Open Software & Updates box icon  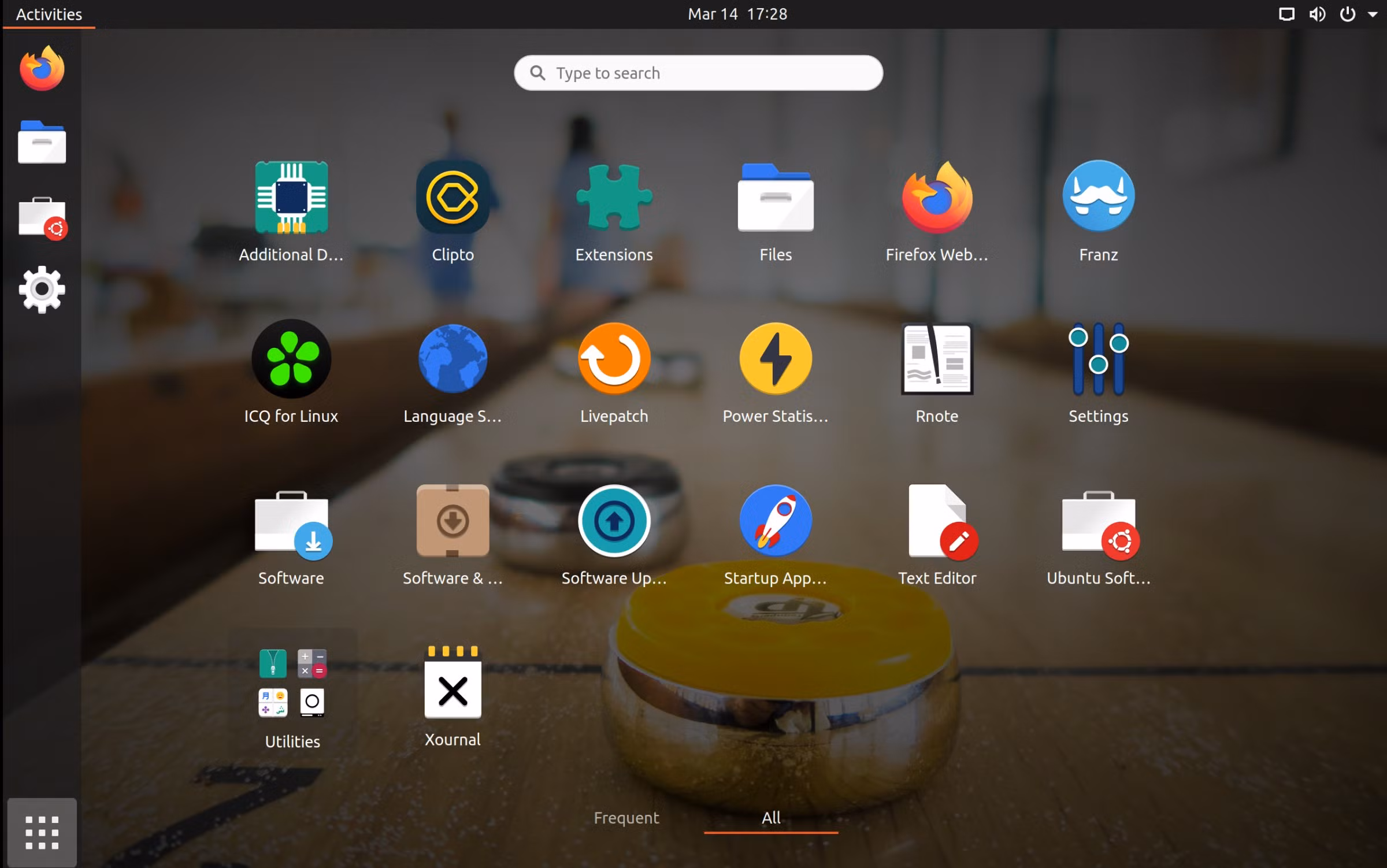pos(453,521)
